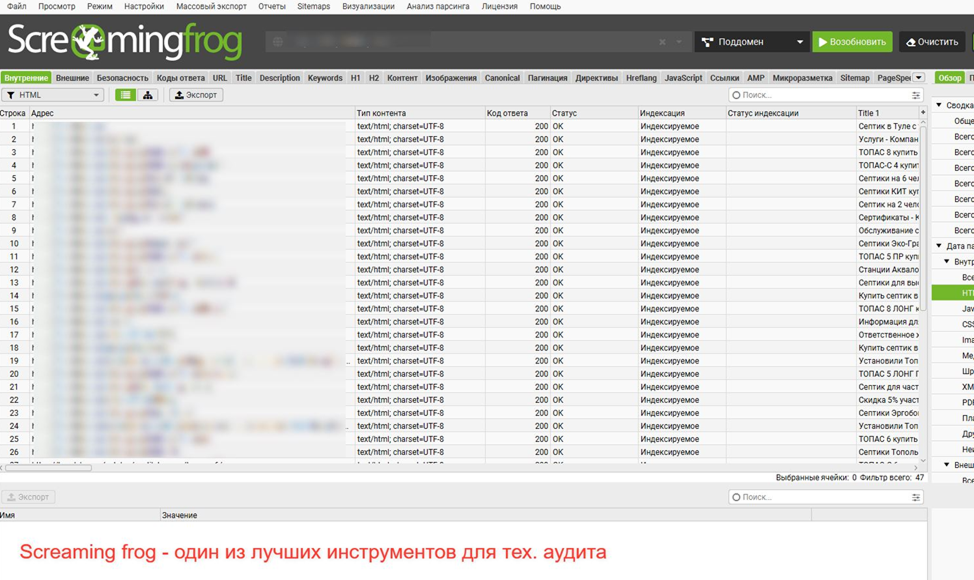Click the disabled lower Экспорт button
This screenshot has height=580, width=974.
click(28, 497)
